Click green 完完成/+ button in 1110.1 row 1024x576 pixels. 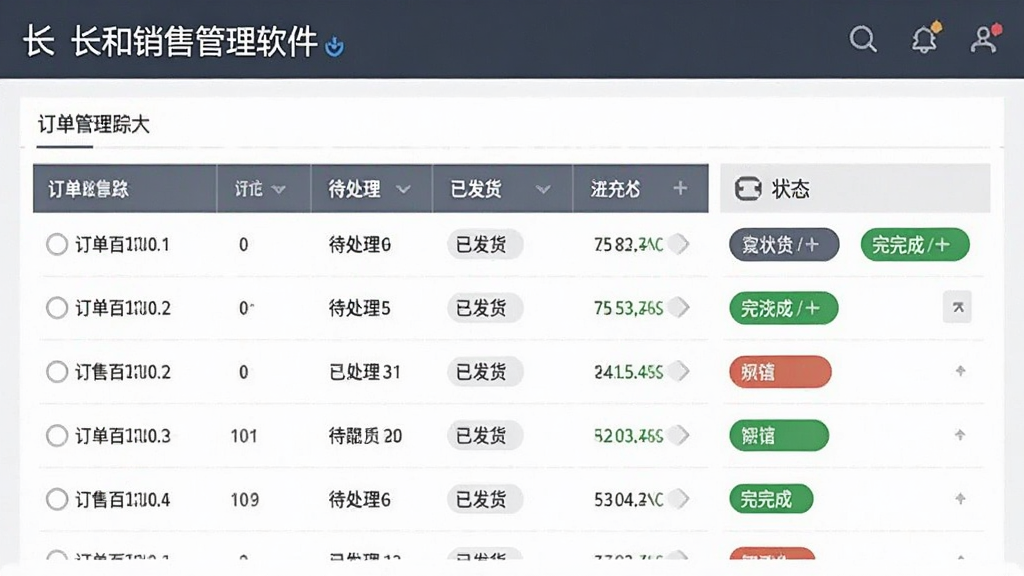click(915, 245)
